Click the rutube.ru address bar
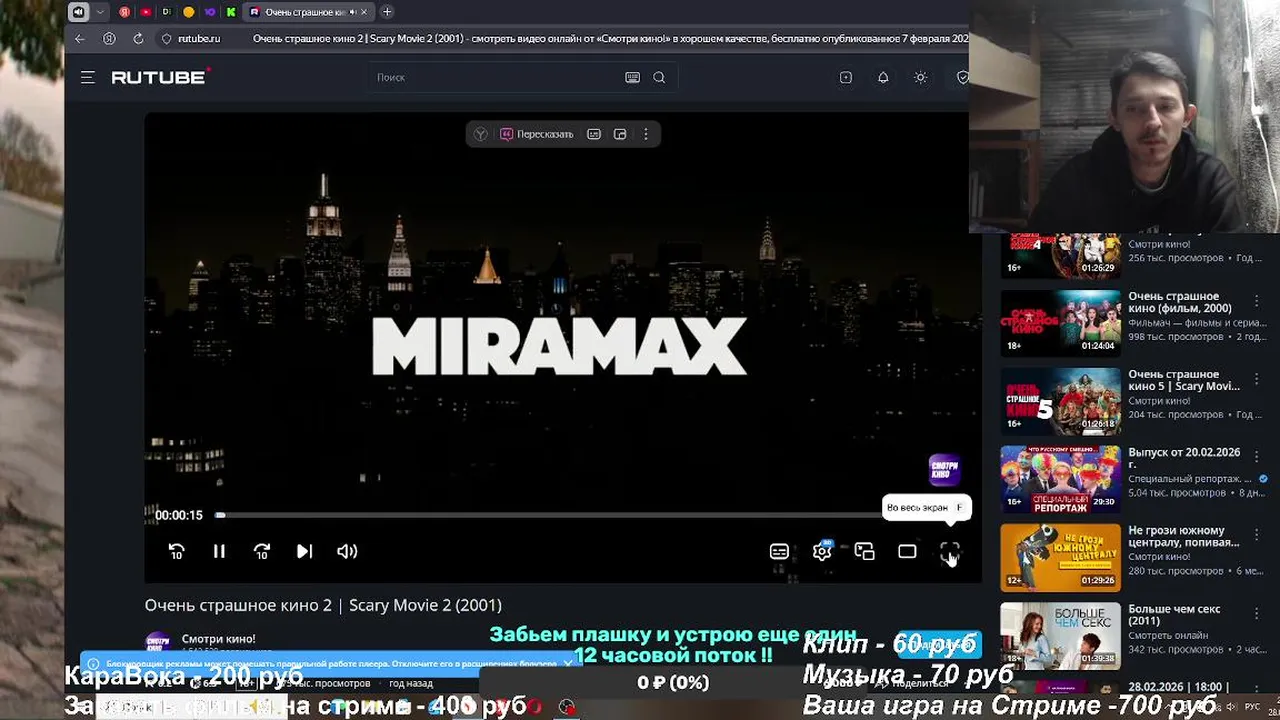The image size is (1280, 720). tap(199, 38)
